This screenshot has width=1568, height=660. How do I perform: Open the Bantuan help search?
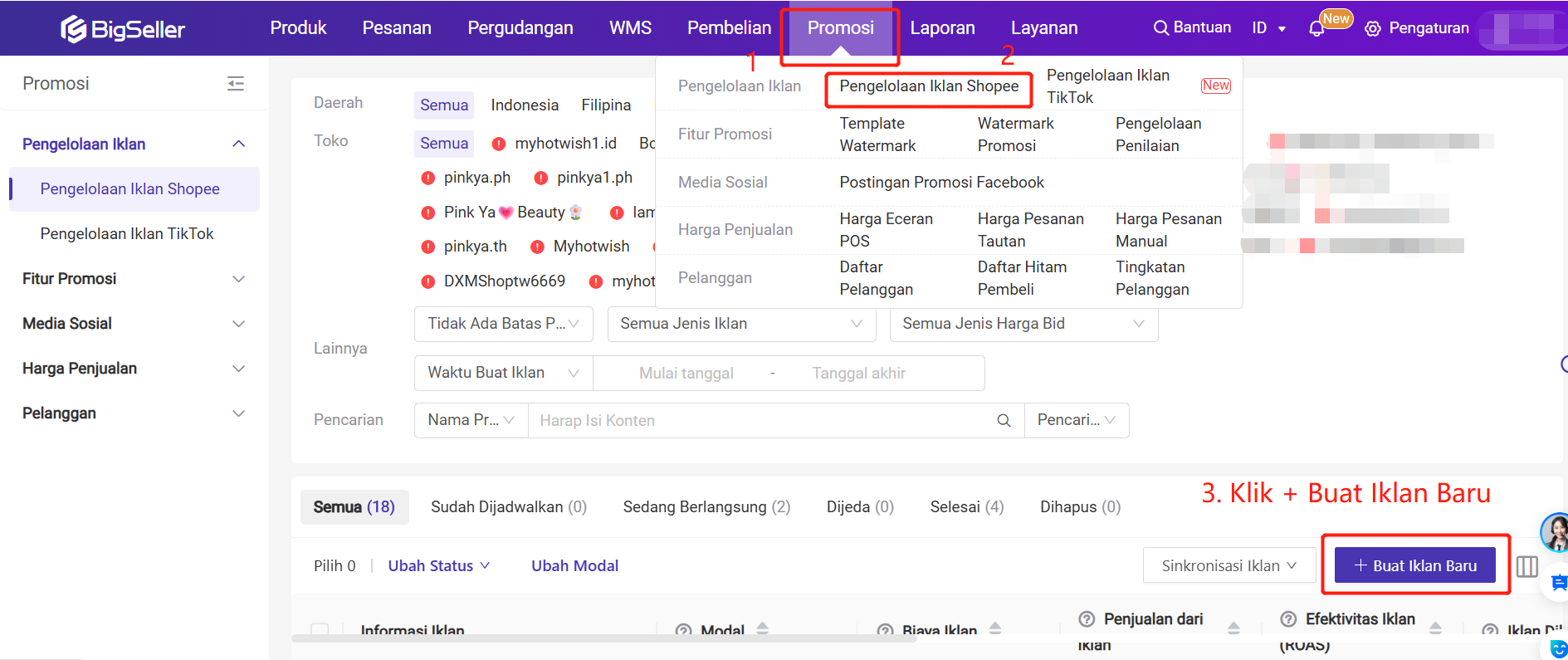(1192, 27)
